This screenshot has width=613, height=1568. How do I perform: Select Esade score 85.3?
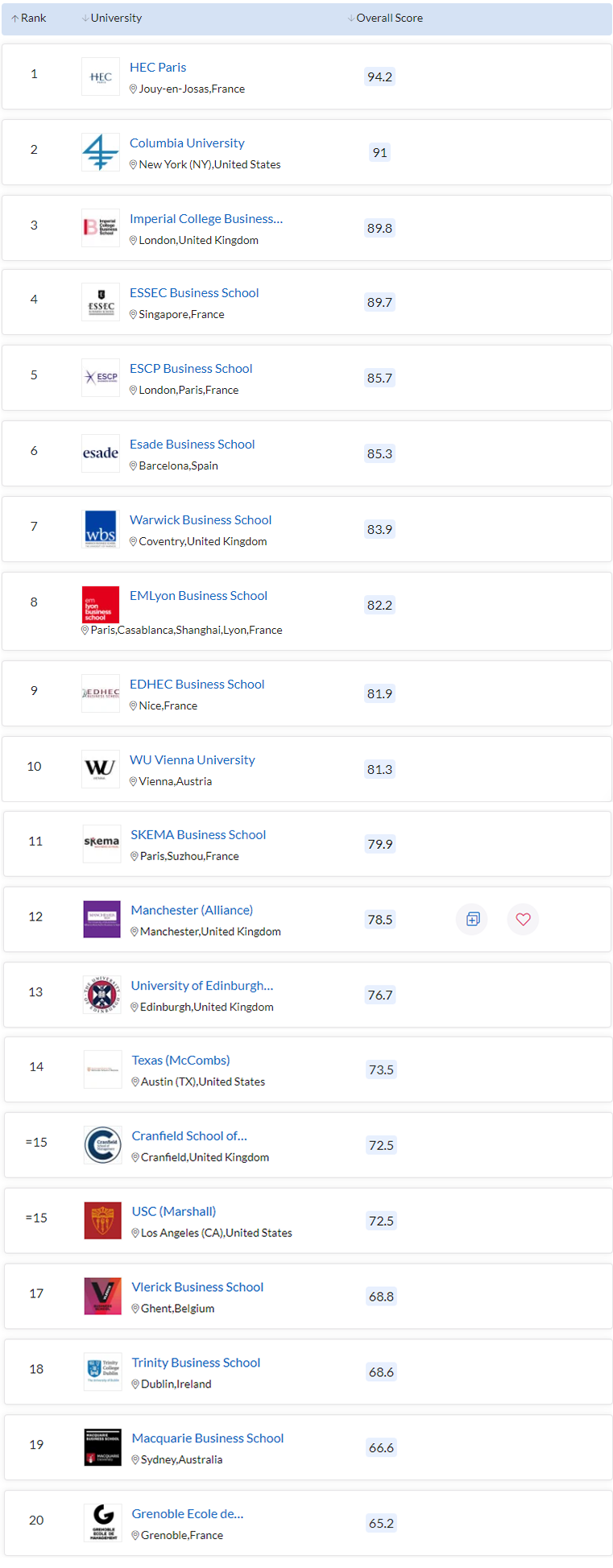click(379, 453)
